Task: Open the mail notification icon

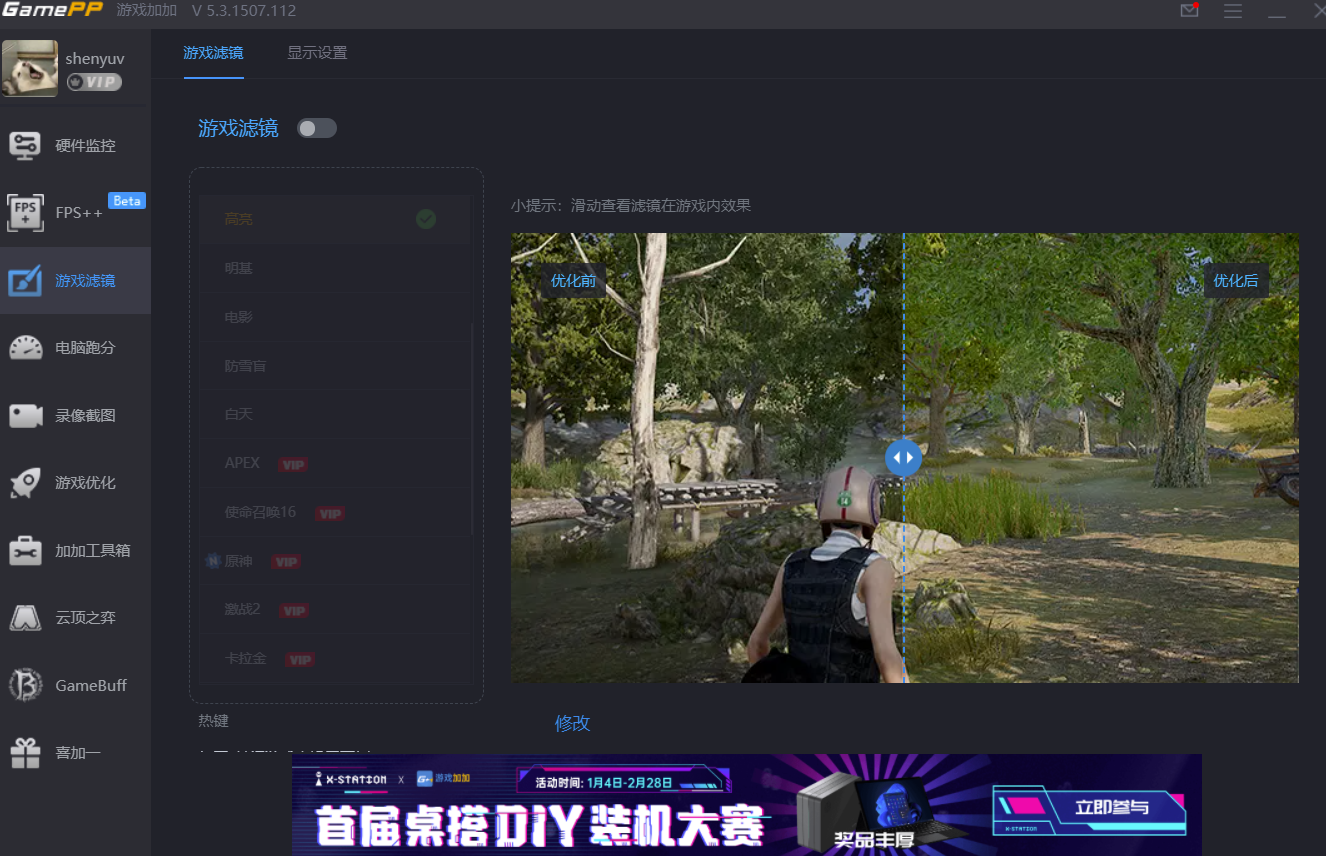Action: point(1189,11)
